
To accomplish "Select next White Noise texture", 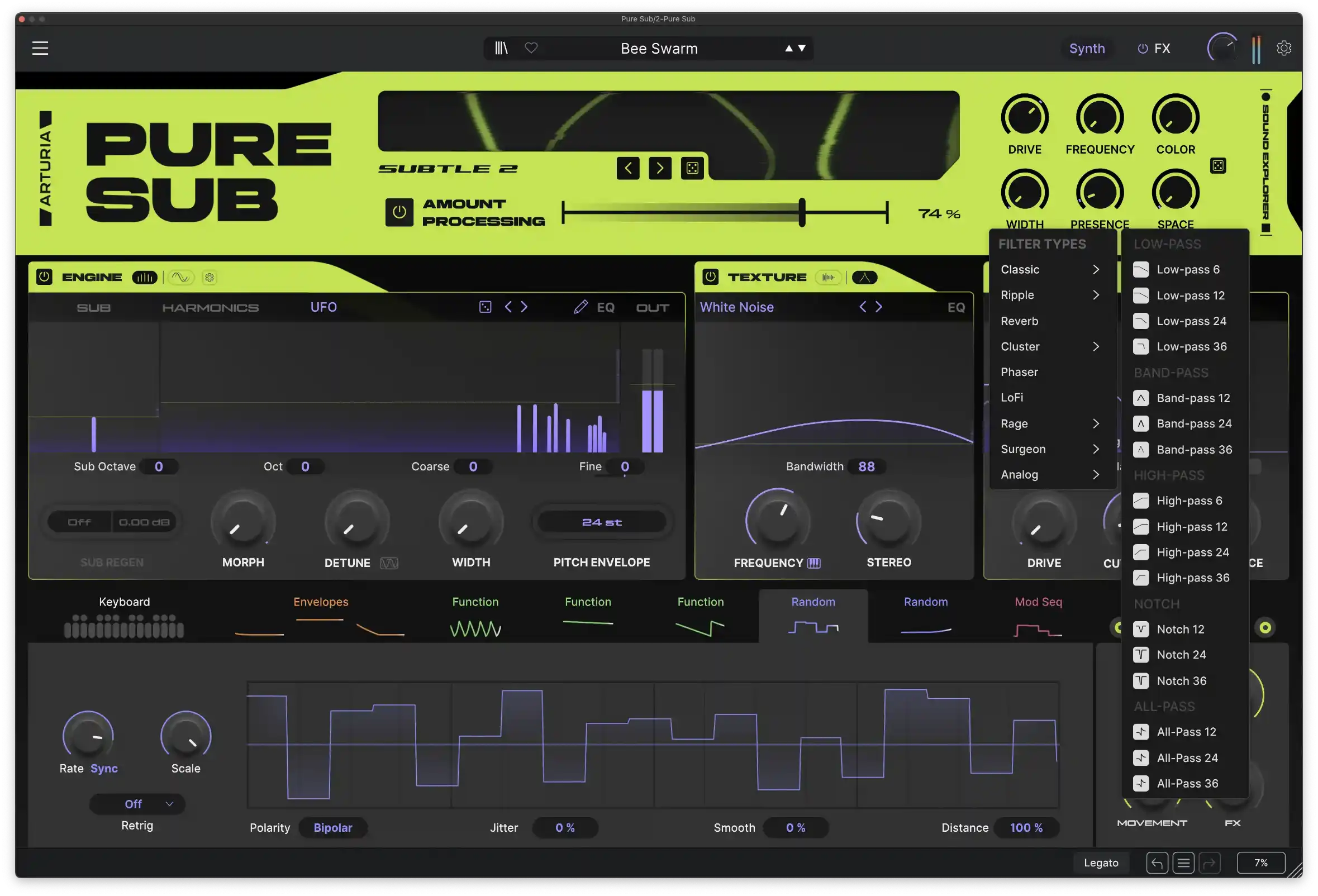I will point(879,307).
